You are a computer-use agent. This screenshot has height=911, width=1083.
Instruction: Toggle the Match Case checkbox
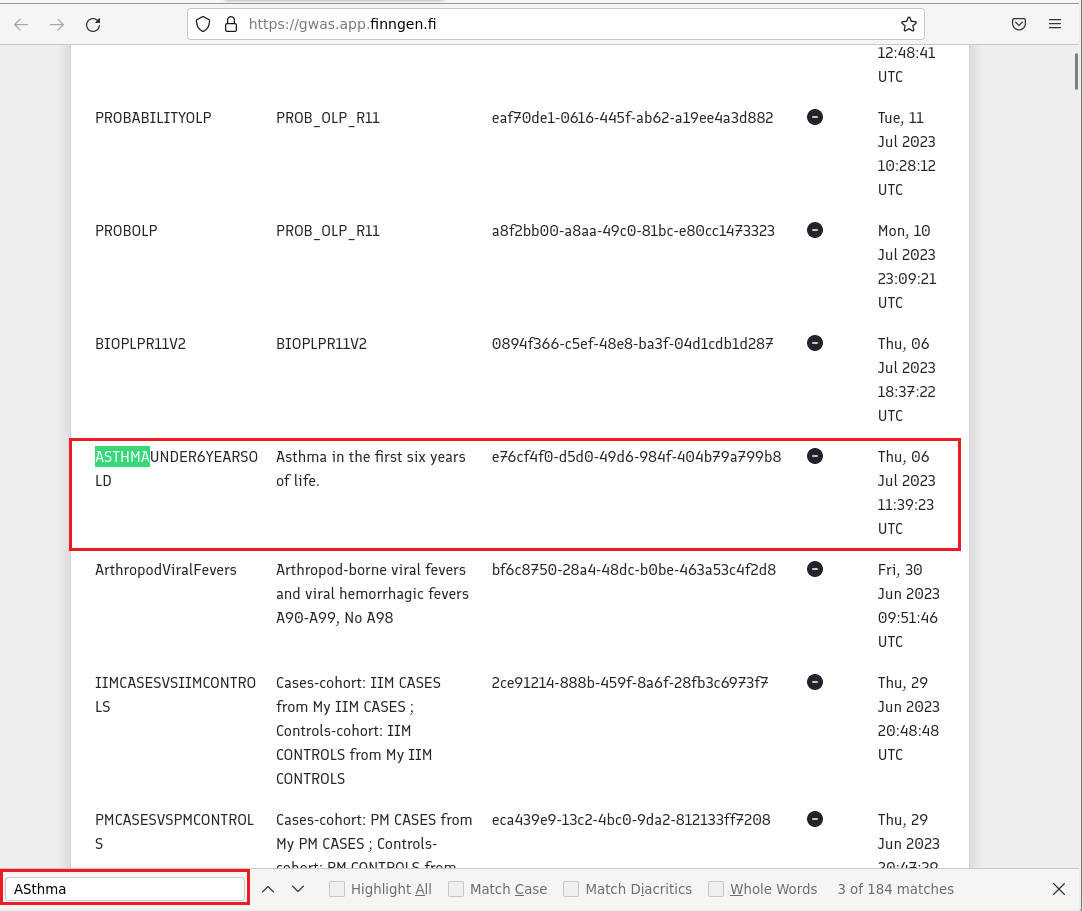(x=456, y=889)
